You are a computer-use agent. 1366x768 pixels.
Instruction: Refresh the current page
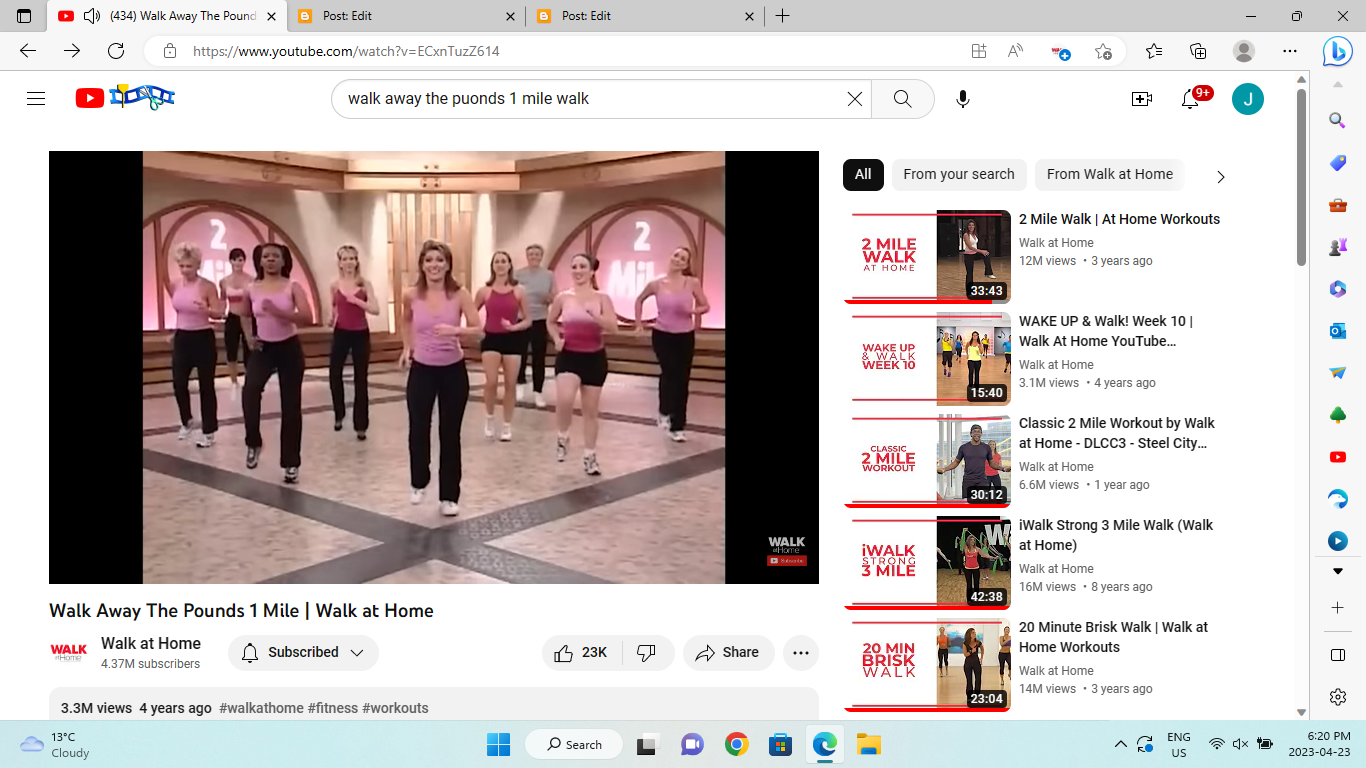pyautogui.click(x=116, y=51)
